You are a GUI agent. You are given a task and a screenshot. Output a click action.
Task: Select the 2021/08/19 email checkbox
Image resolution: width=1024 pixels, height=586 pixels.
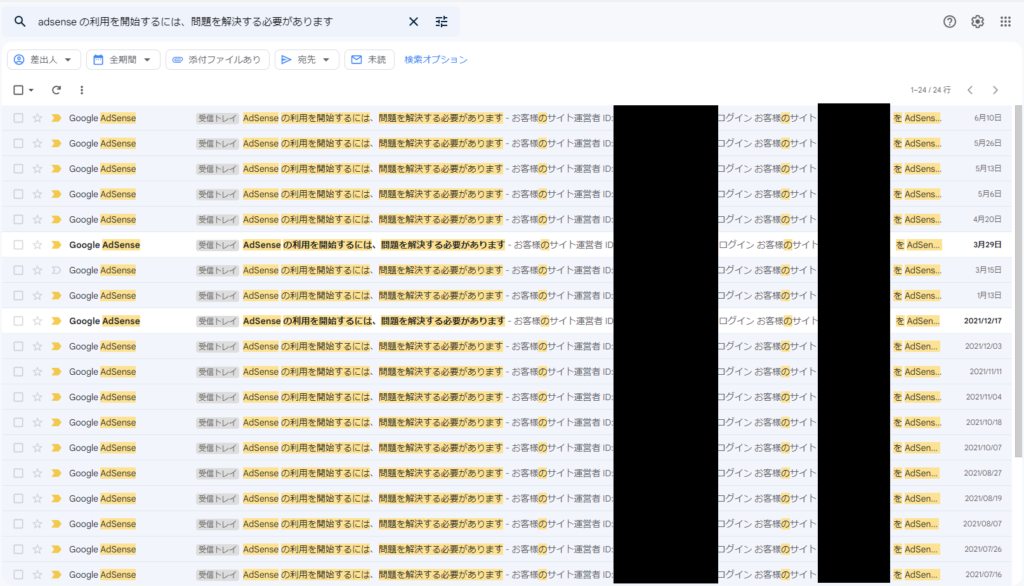pos(18,498)
